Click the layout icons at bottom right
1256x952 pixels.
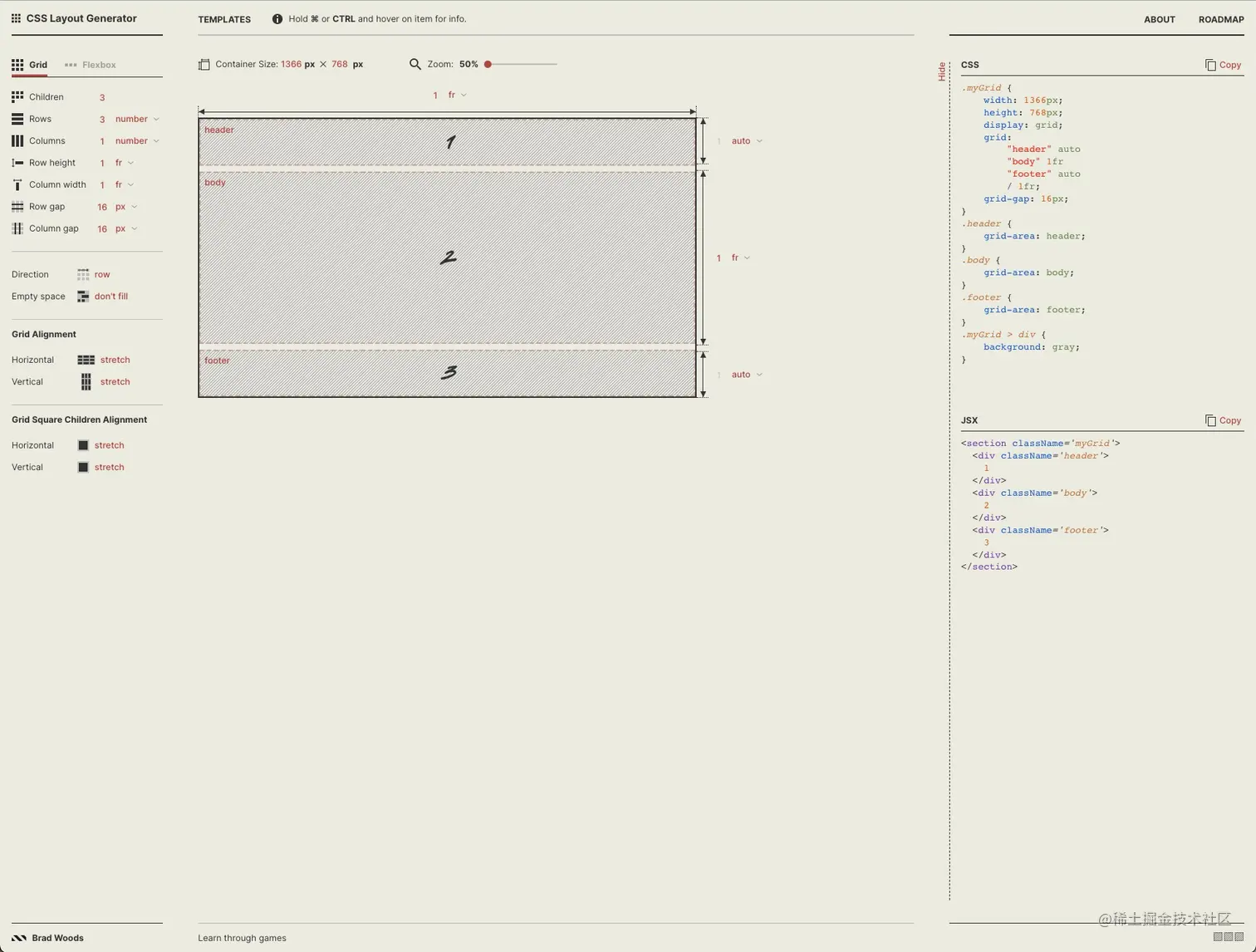click(1229, 937)
